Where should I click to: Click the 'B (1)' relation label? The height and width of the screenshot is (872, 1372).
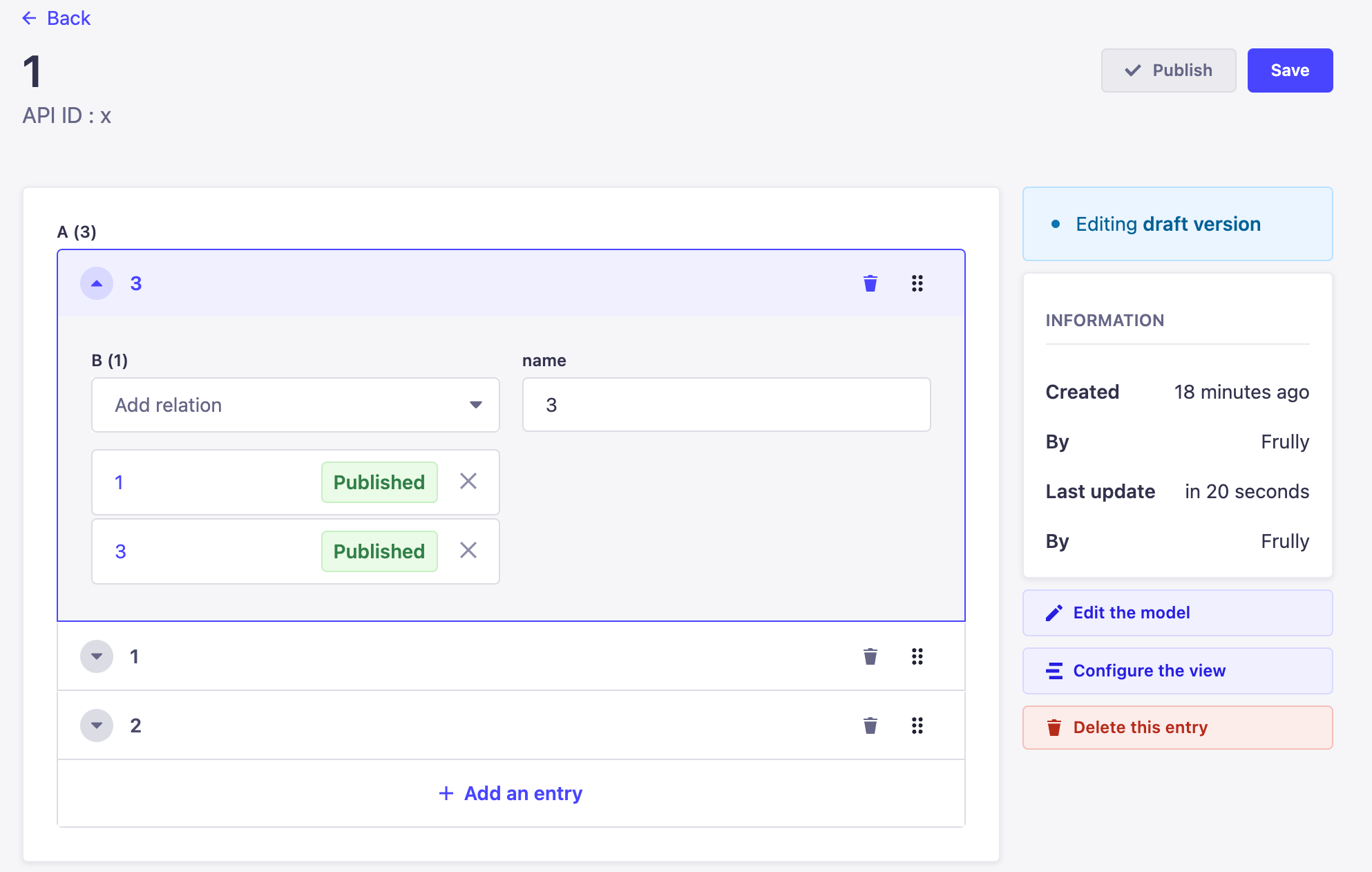click(x=110, y=360)
